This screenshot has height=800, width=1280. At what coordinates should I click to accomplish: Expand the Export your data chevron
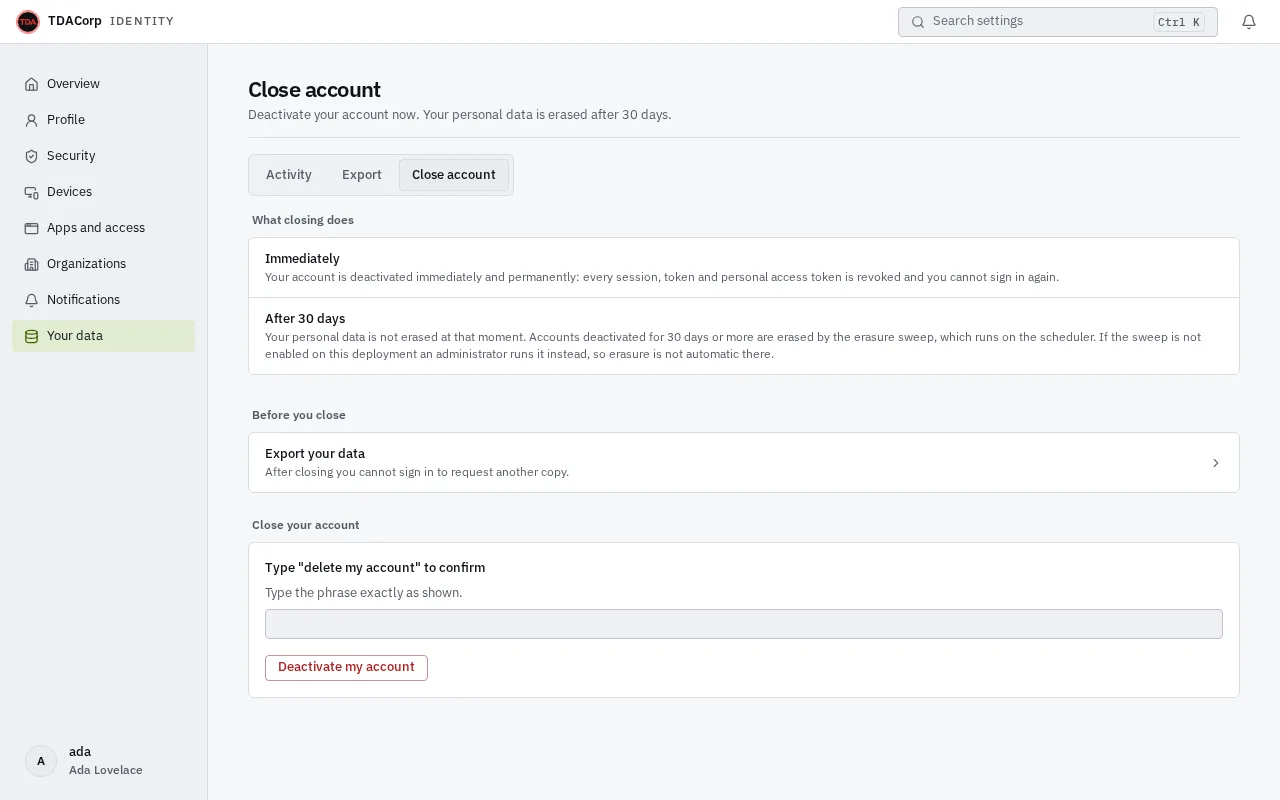point(1216,463)
